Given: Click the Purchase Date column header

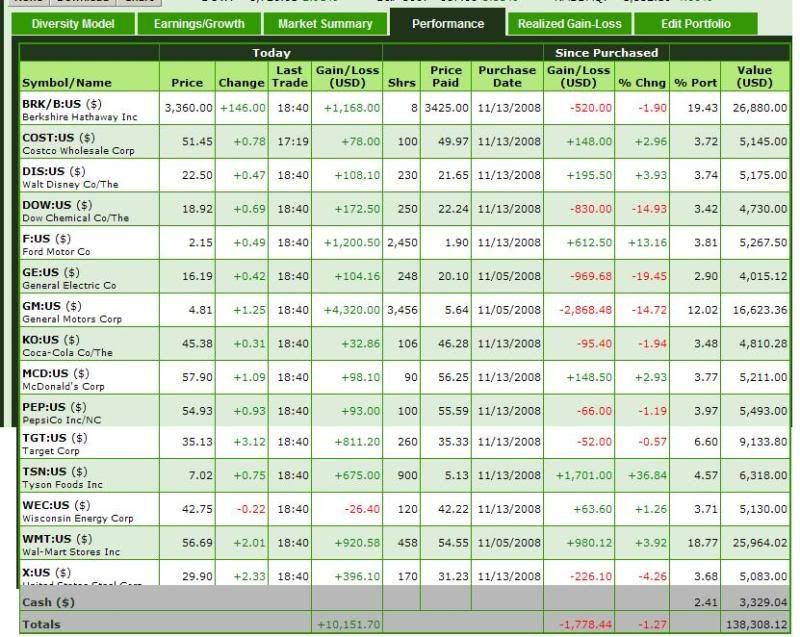Looking at the screenshot, I should [x=507, y=76].
